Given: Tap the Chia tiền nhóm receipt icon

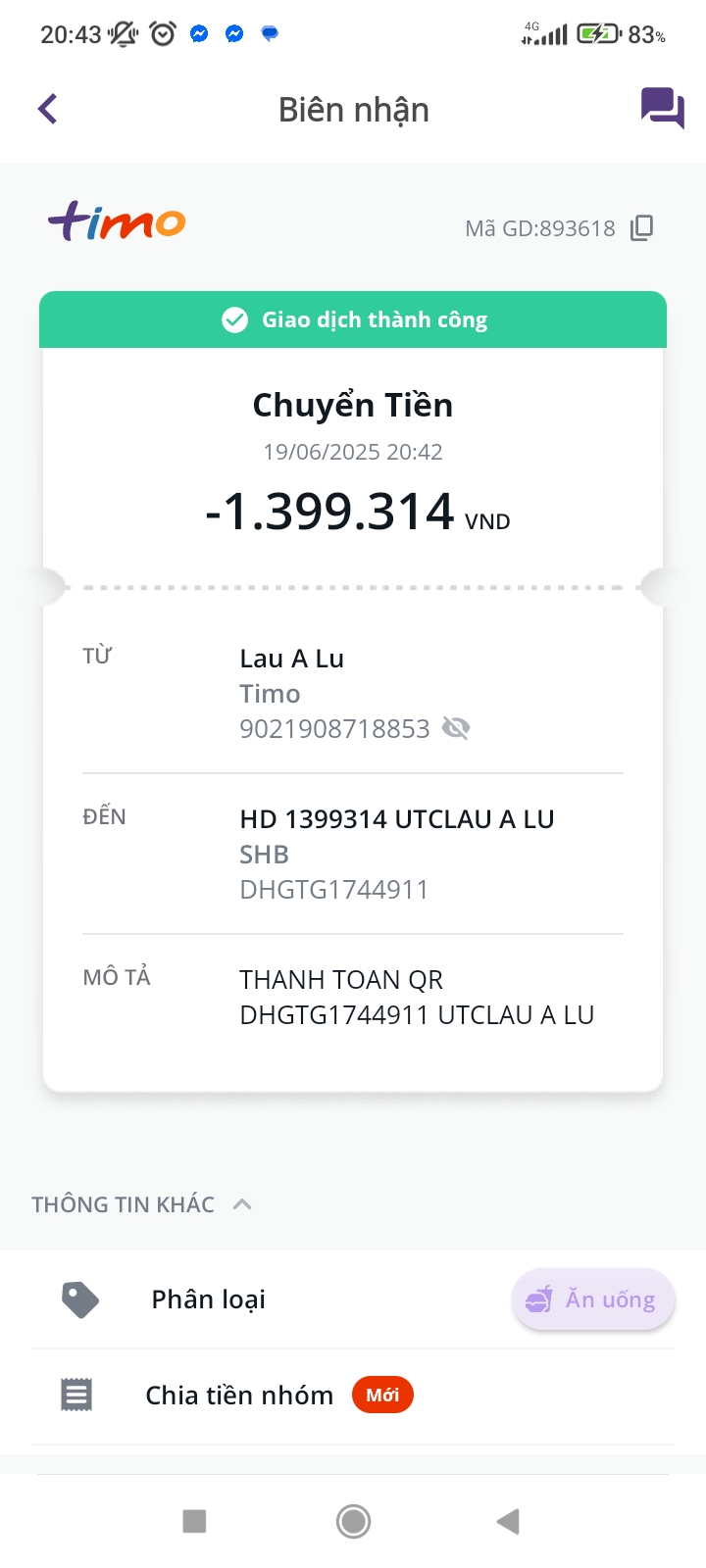Looking at the screenshot, I should [x=76, y=1395].
